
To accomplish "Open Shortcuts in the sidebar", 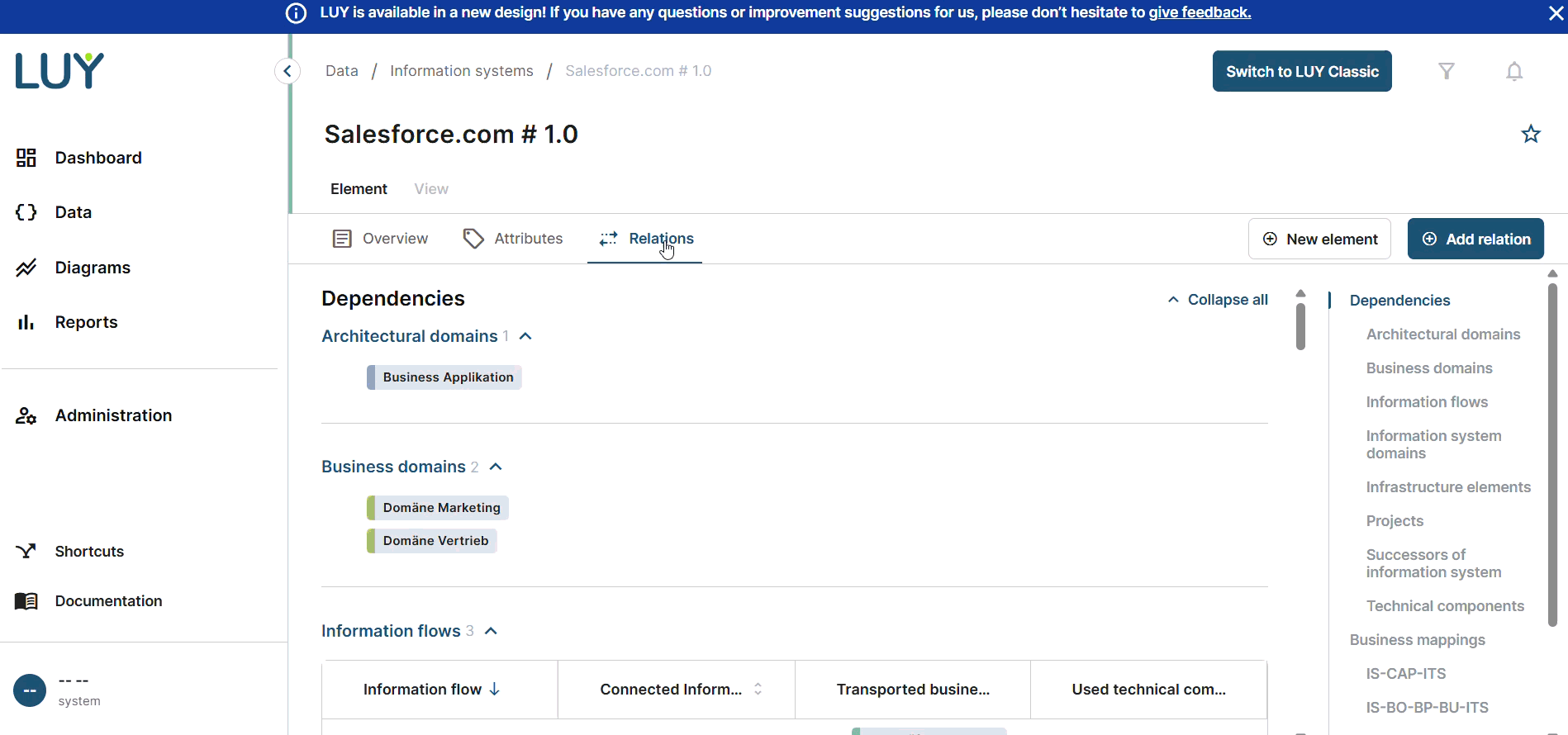I will [88, 552].
